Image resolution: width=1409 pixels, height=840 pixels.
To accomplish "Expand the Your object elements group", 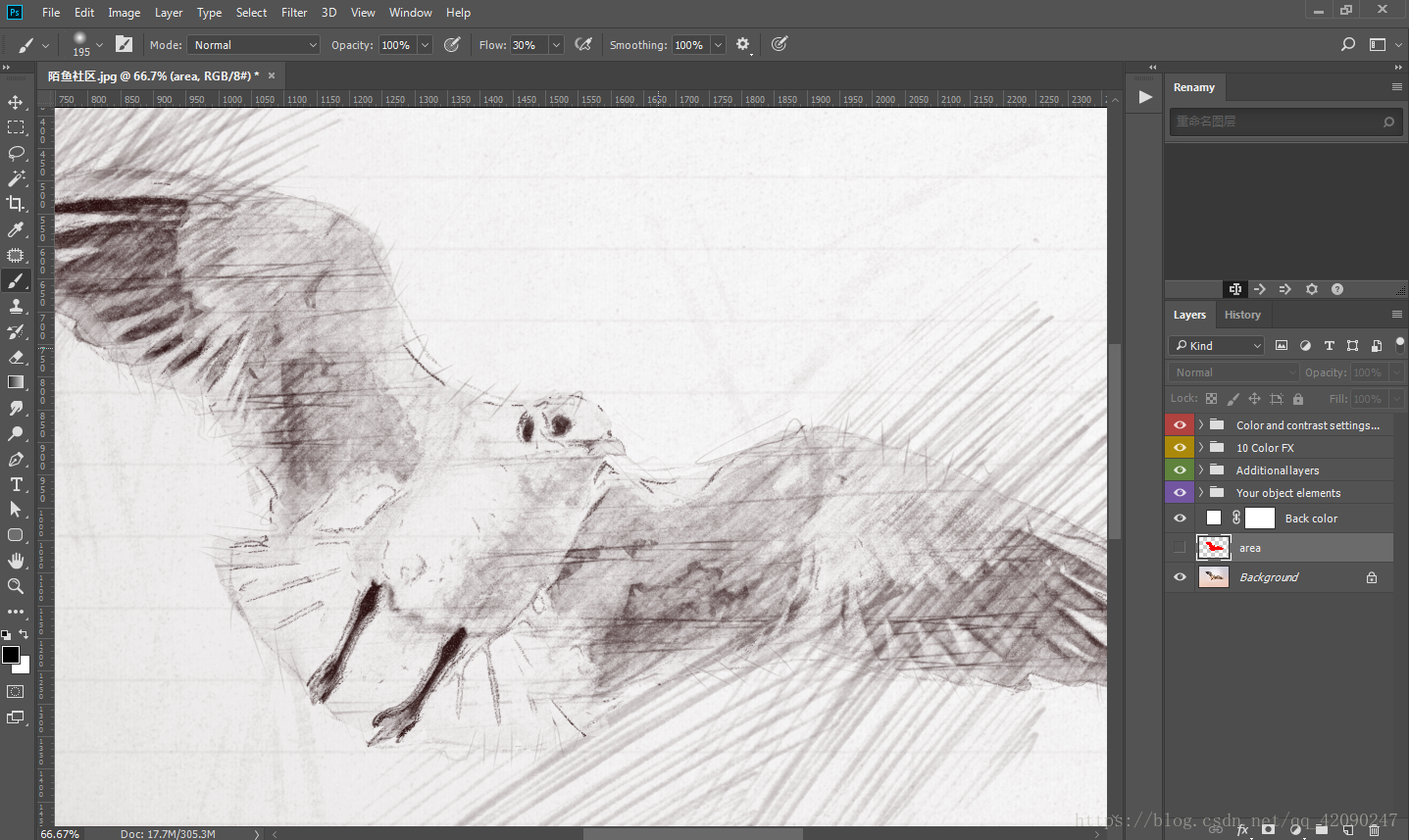I will pyautogui.click(x=1200, y=492).
